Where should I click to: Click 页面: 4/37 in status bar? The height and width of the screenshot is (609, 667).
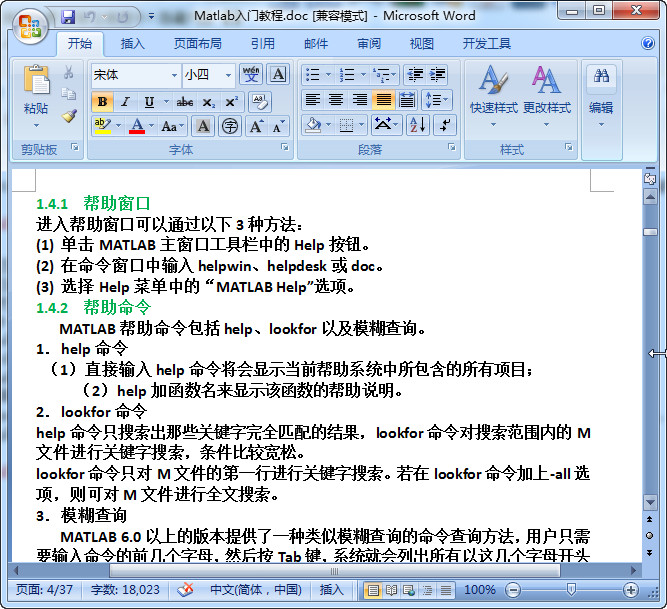(x=44, y=590)
